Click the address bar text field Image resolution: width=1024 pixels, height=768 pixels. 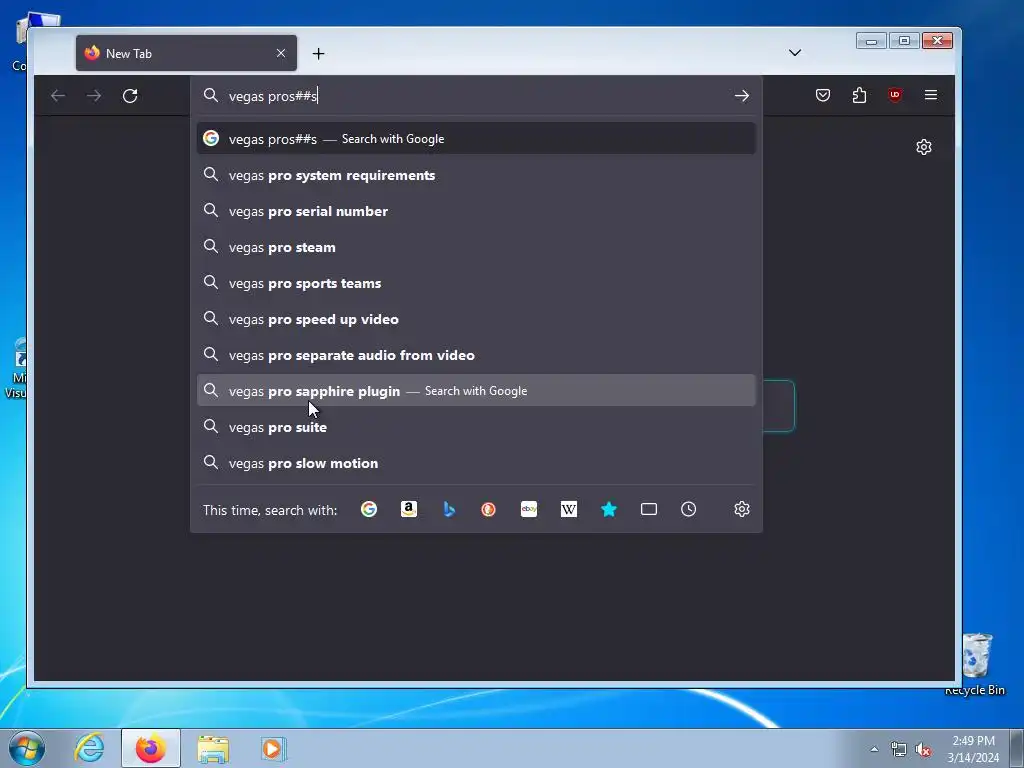point(477,96)
